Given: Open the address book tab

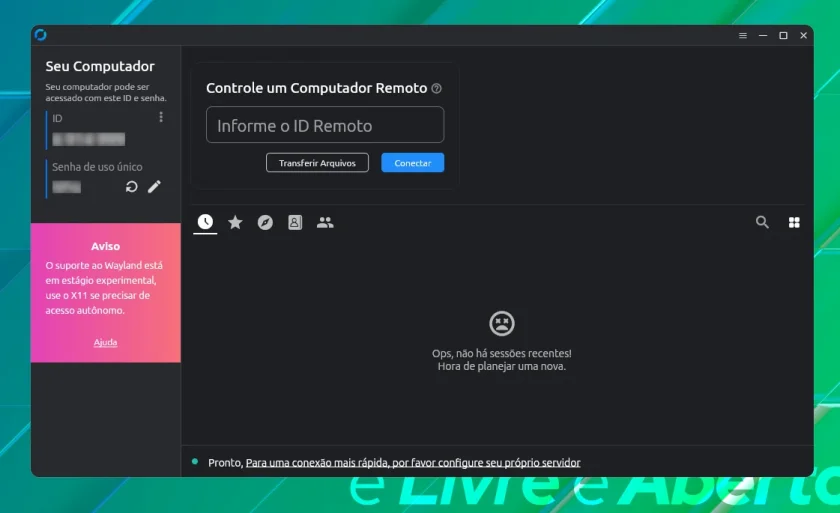Looking at the screenshot, I should (295, 222).
